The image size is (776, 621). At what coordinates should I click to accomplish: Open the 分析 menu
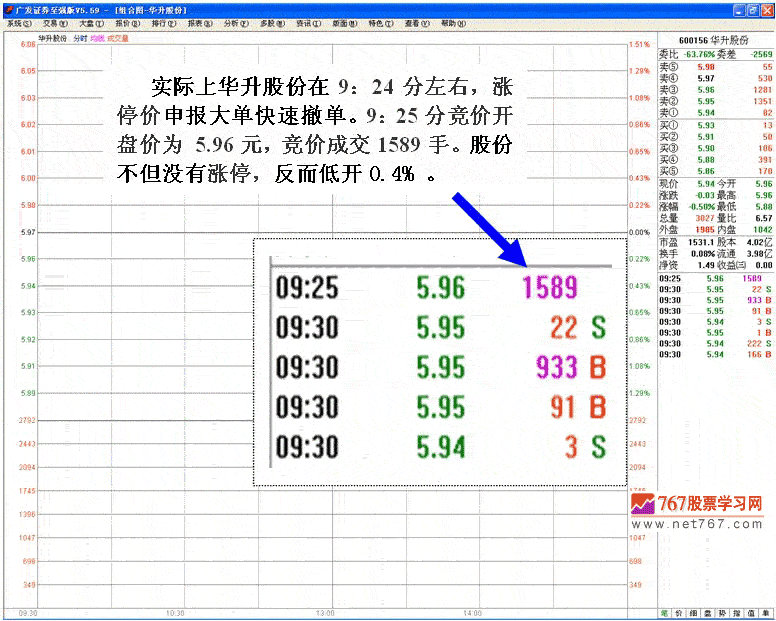coord(235,22)
